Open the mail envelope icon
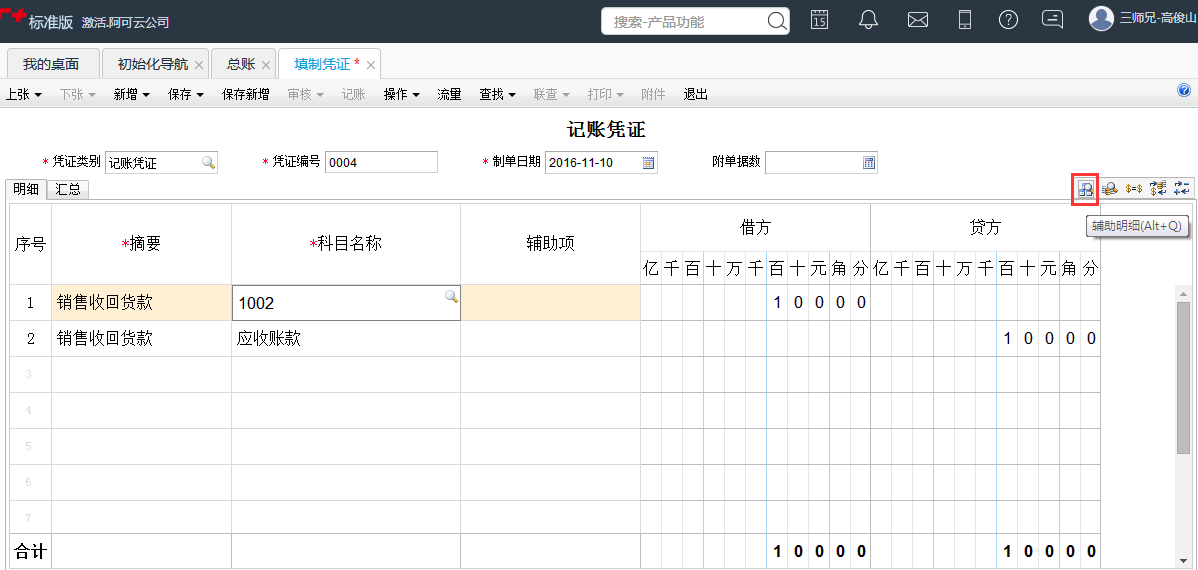 tap(918, 20)
